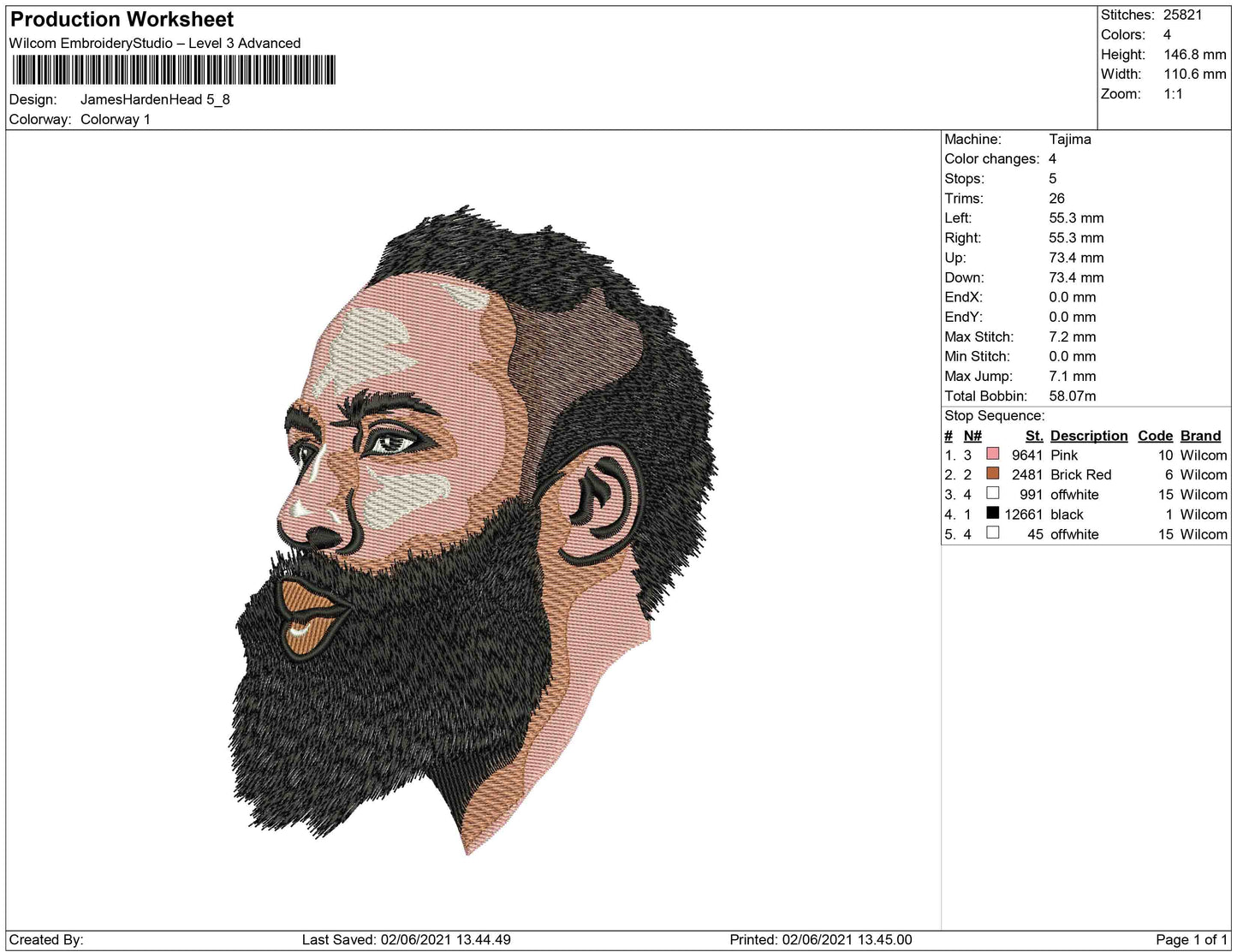Click the stitch count '12661' for black
1237x952 pixels.
(x=1024, y=514)
